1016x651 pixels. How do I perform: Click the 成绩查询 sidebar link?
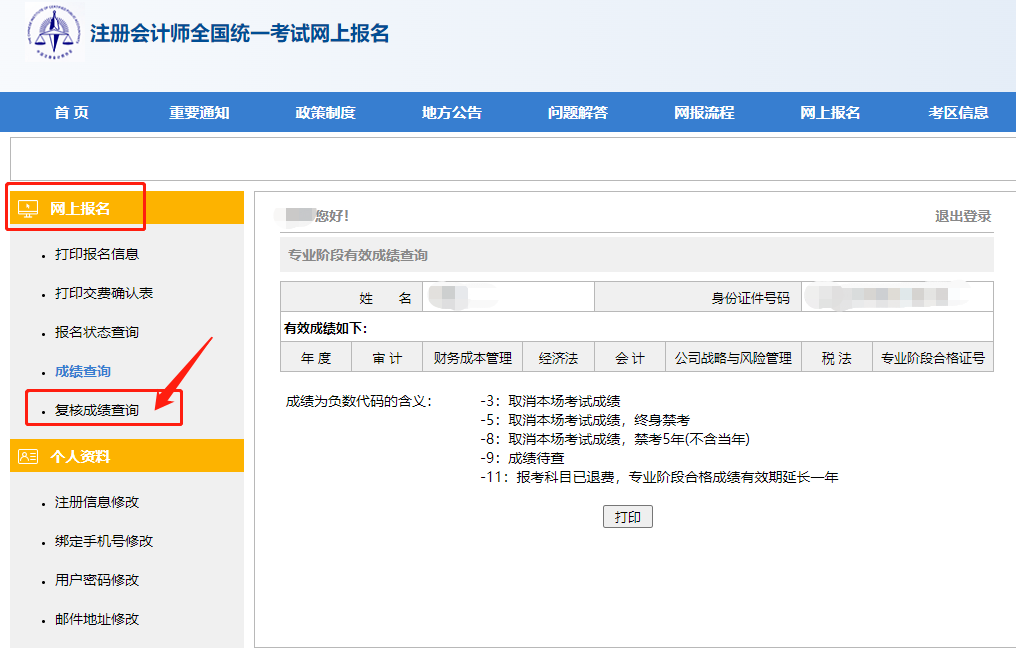tap(83, 371)
